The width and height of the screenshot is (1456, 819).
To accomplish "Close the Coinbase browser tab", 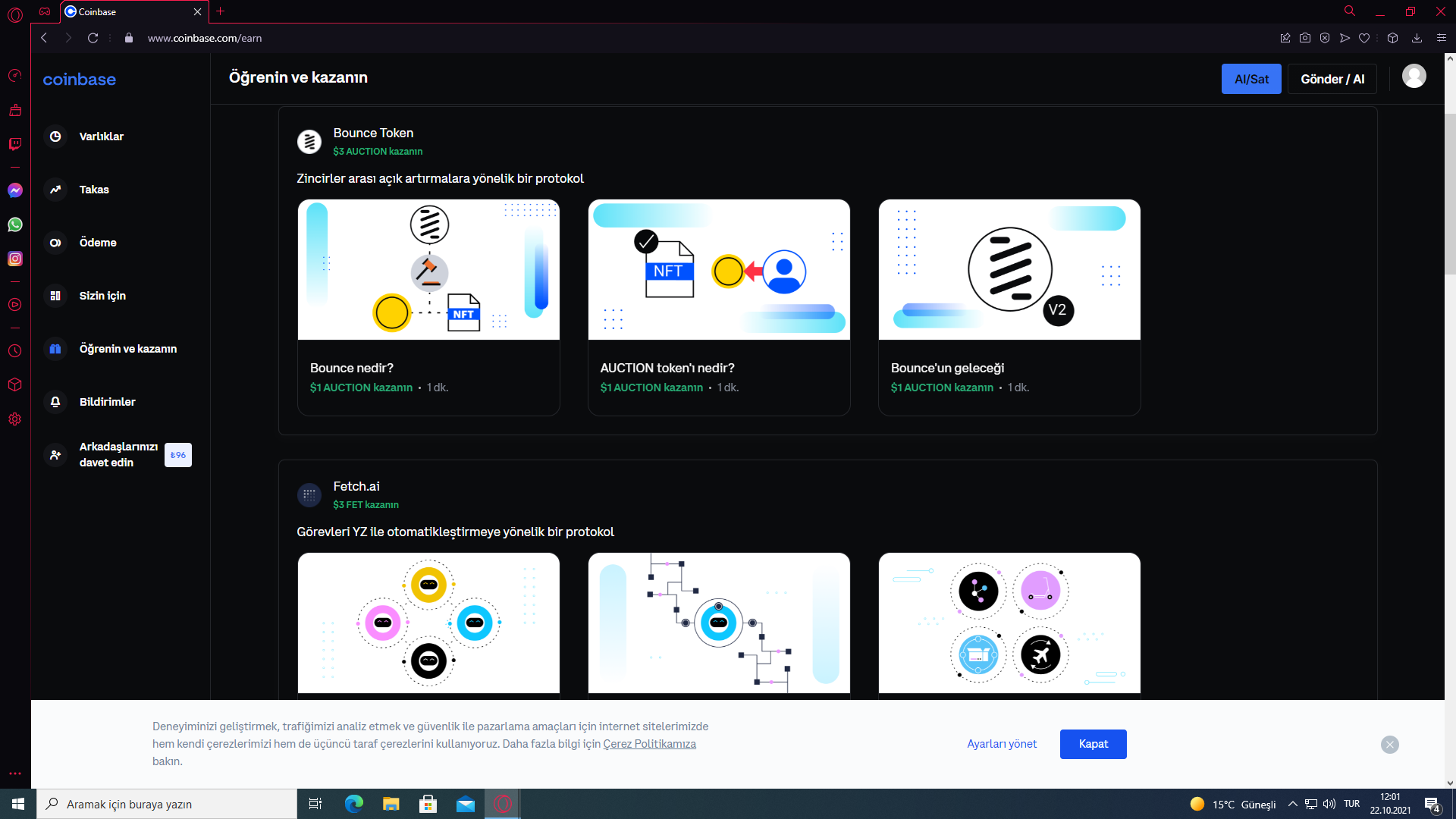I will (x=197, y=12).
